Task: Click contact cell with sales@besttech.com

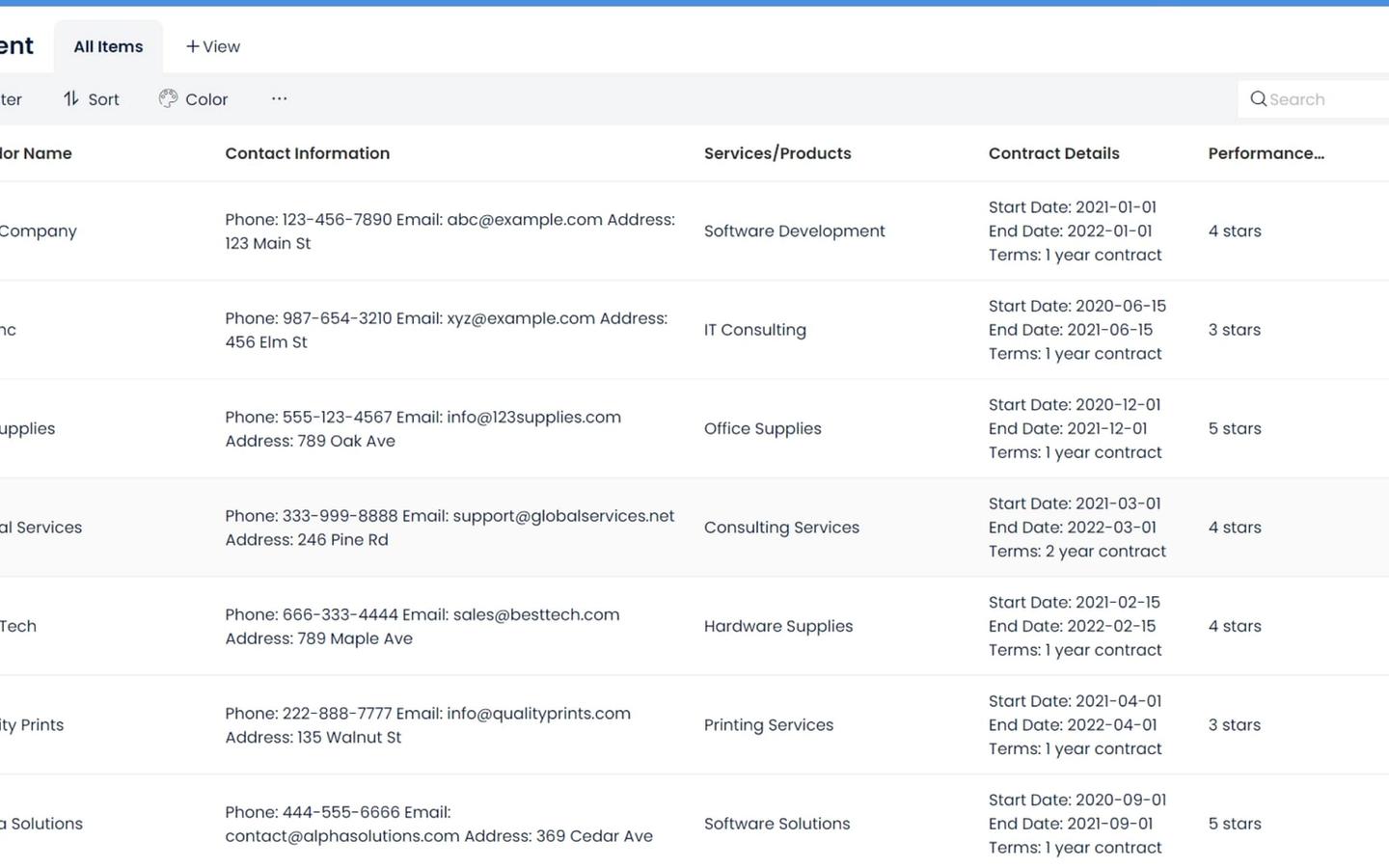Action: click(422, 627)
